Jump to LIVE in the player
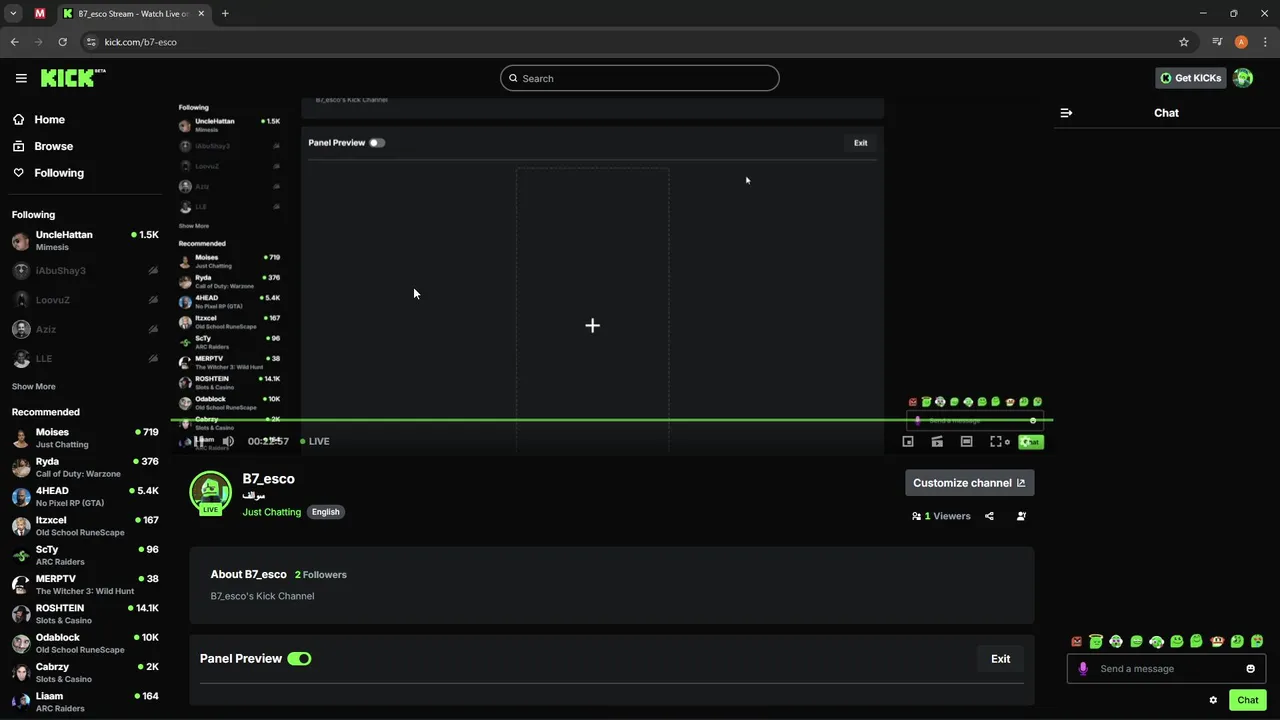Screen dimensions: 1280x720 pyautogui.click(x=315, y=441)
